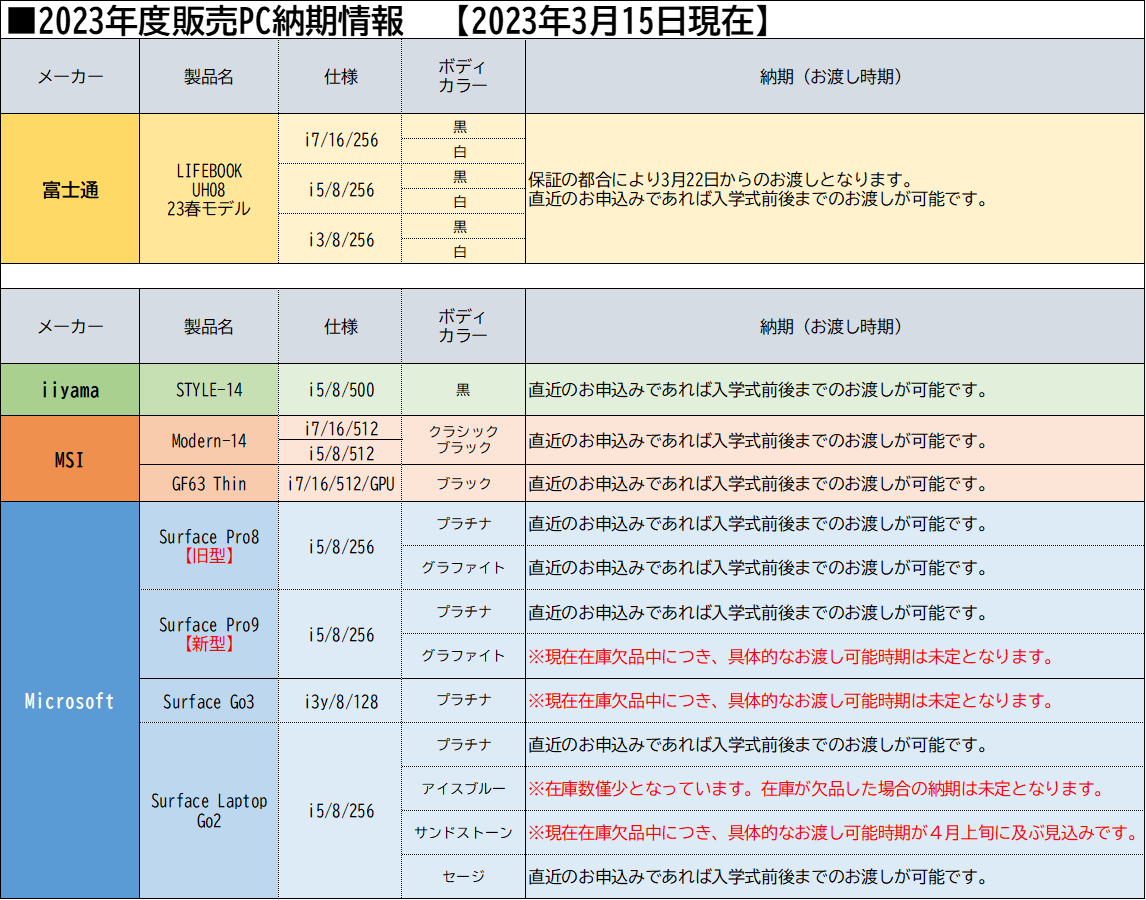Click the "Surface Go3" product cell

209,701
